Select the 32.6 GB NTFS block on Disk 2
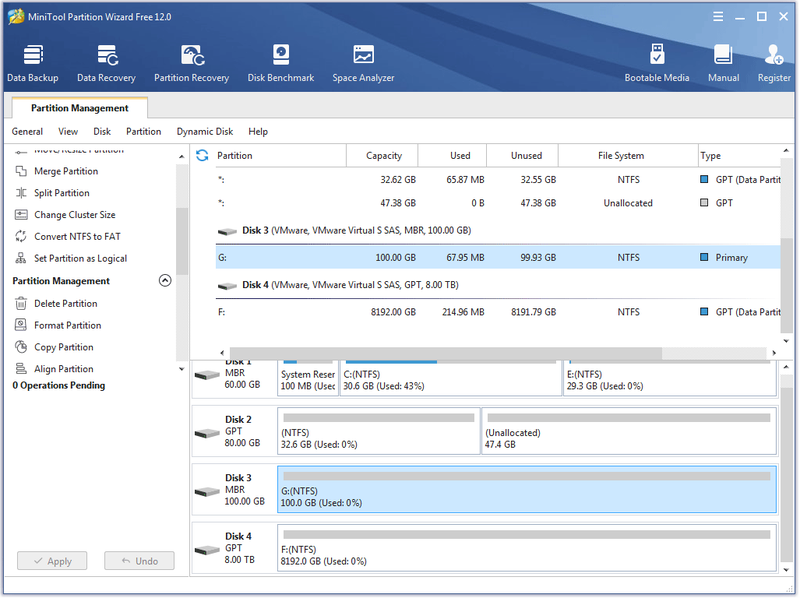Image resolution: width=800 pixels, height=598 pixels. pyautogui.click(x=379, y=431)
